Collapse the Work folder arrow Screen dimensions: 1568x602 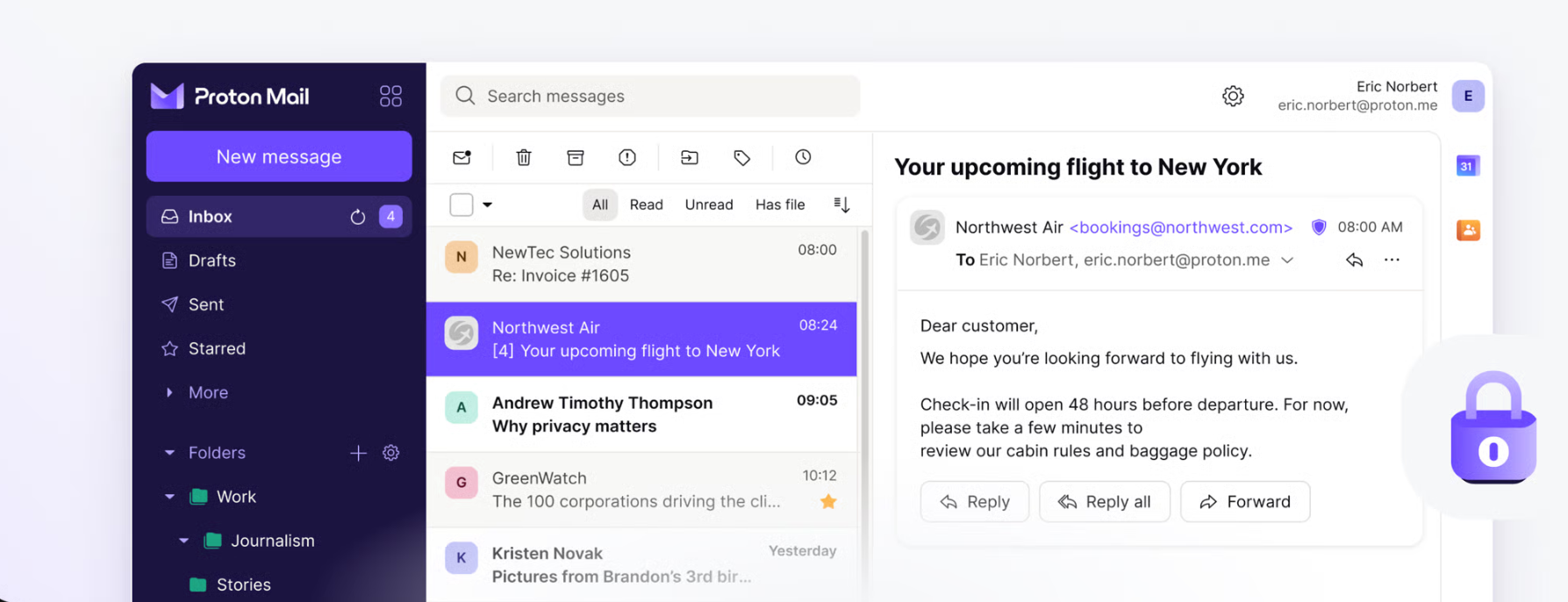pos(169,497)
